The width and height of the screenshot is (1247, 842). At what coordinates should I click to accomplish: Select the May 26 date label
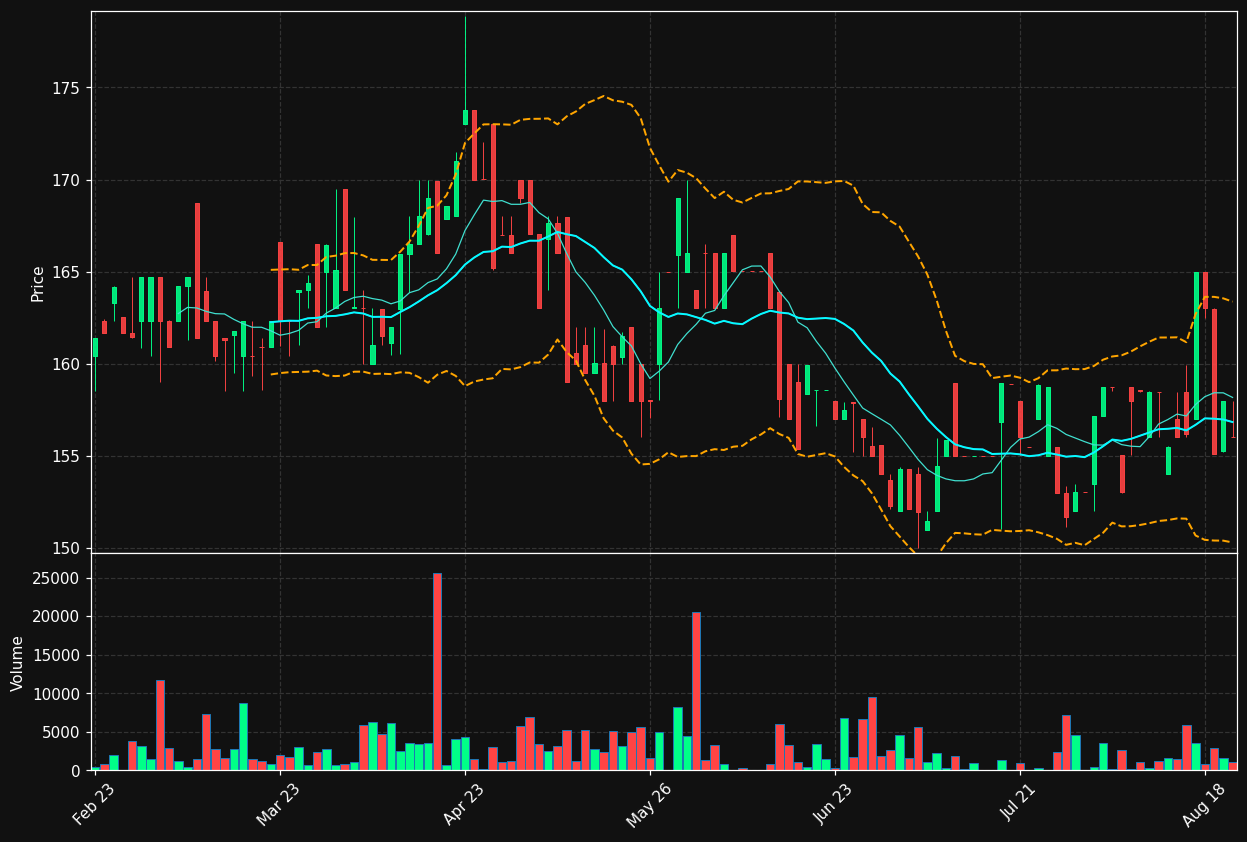(648, 805)
